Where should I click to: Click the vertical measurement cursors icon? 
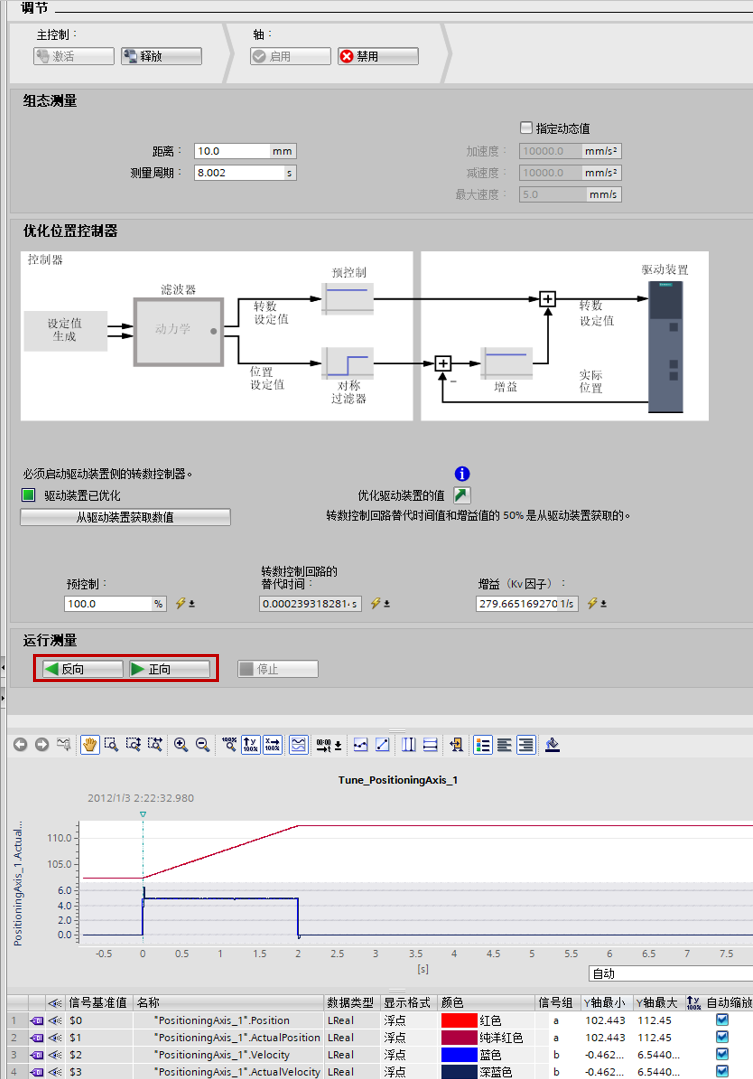(x=409, y=744)
